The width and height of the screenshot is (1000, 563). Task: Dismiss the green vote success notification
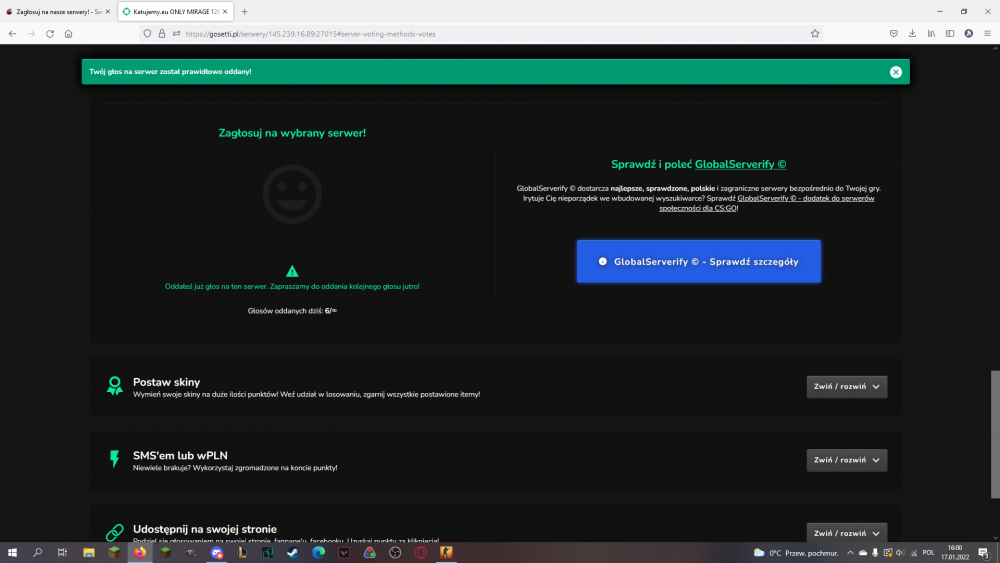click(x=895, y=72)
